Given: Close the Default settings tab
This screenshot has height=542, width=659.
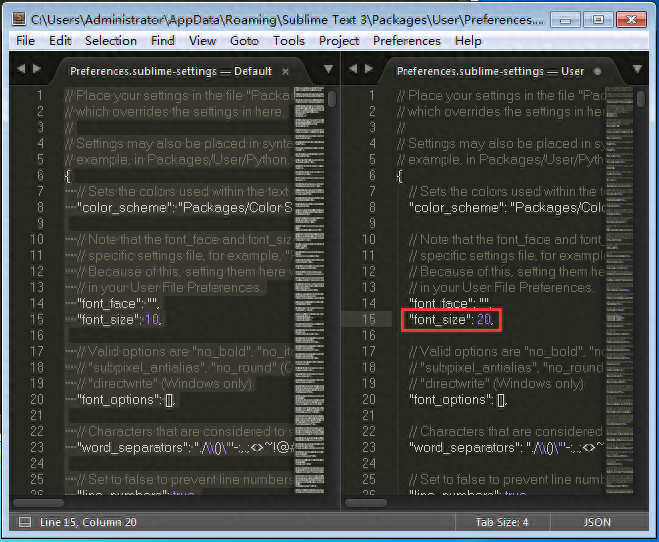Looking at the screenshot, I should pyautogui.click(x=286, y=72).
